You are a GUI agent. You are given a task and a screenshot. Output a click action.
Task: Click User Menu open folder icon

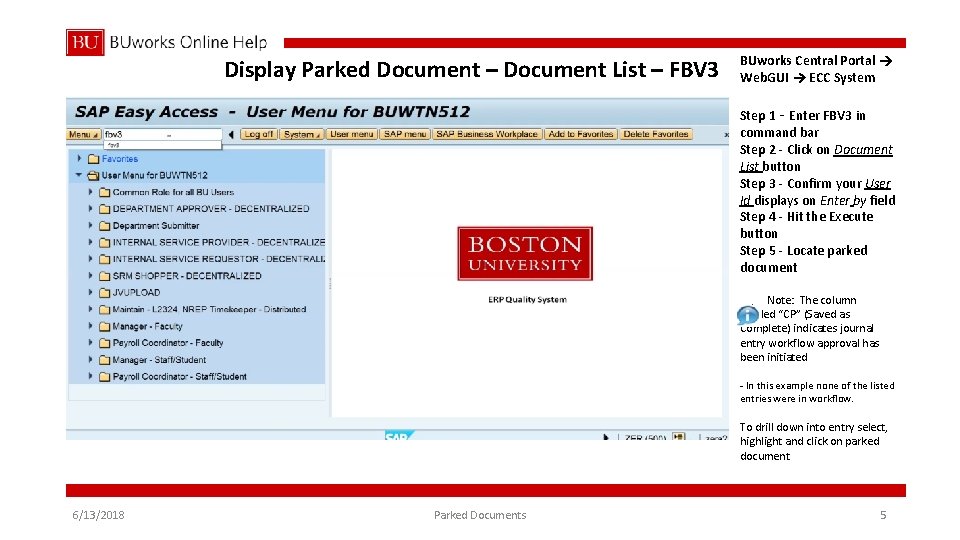pyautogui.click(x=94, y=176)
